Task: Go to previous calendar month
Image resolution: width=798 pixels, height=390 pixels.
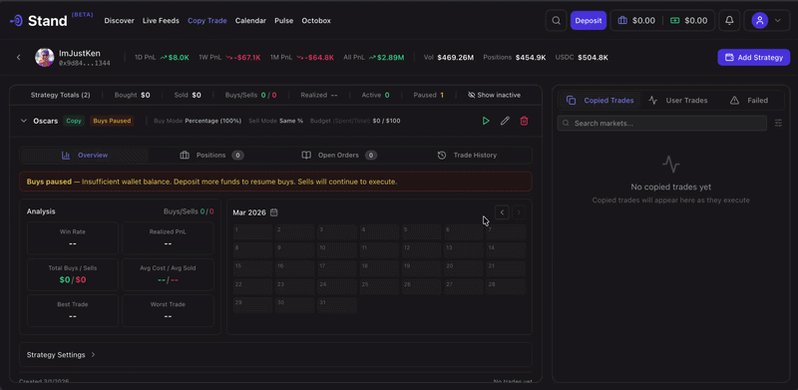Action: coord(502,212)
